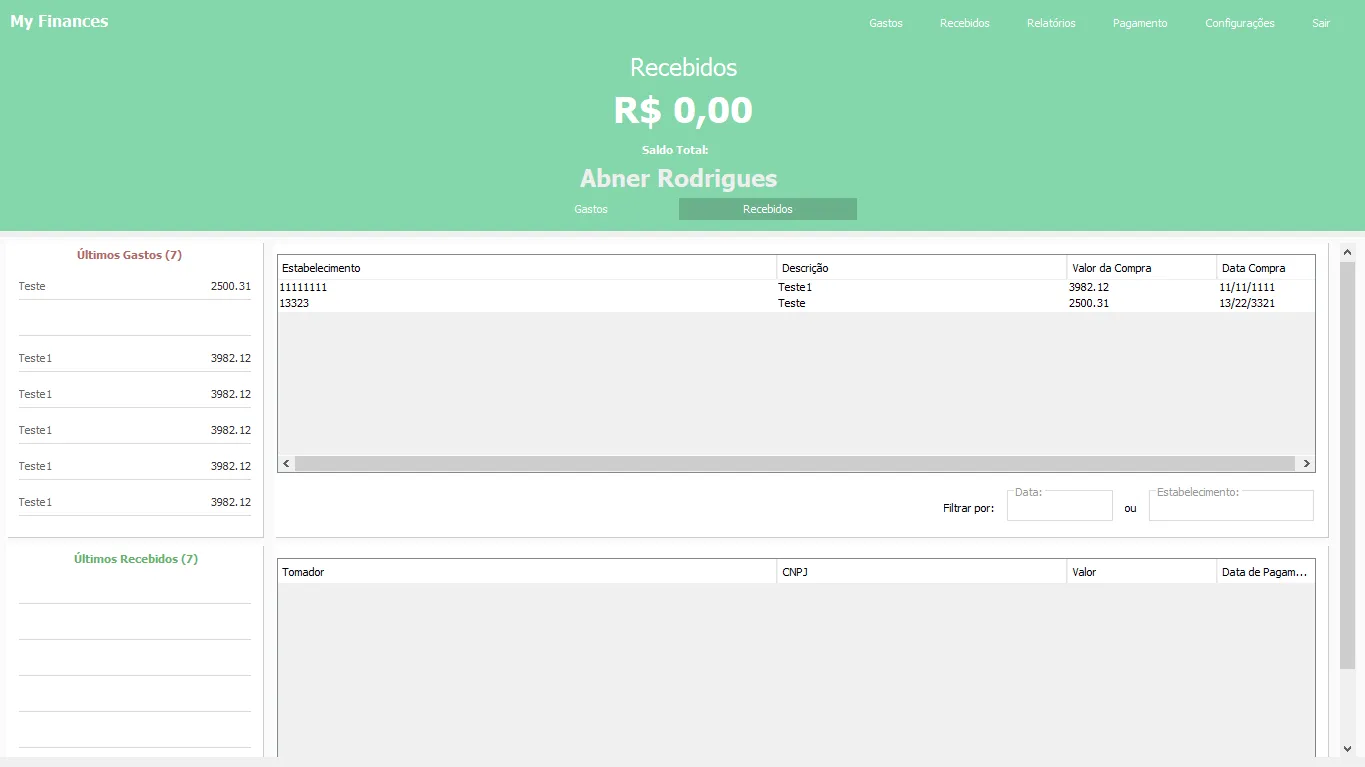This screenshot has width=1365, height=767.
Task: Click the Tomador column header
Action: coord(526,572)
